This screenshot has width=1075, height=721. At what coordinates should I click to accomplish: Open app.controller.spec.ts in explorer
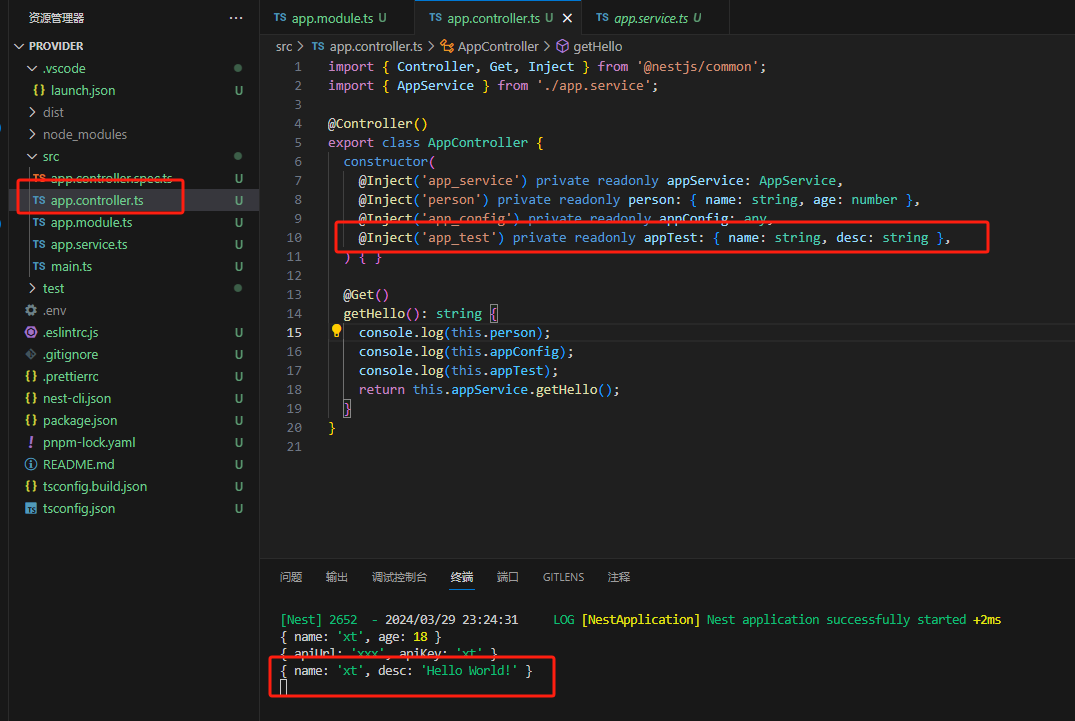click(x=111, y=178)
